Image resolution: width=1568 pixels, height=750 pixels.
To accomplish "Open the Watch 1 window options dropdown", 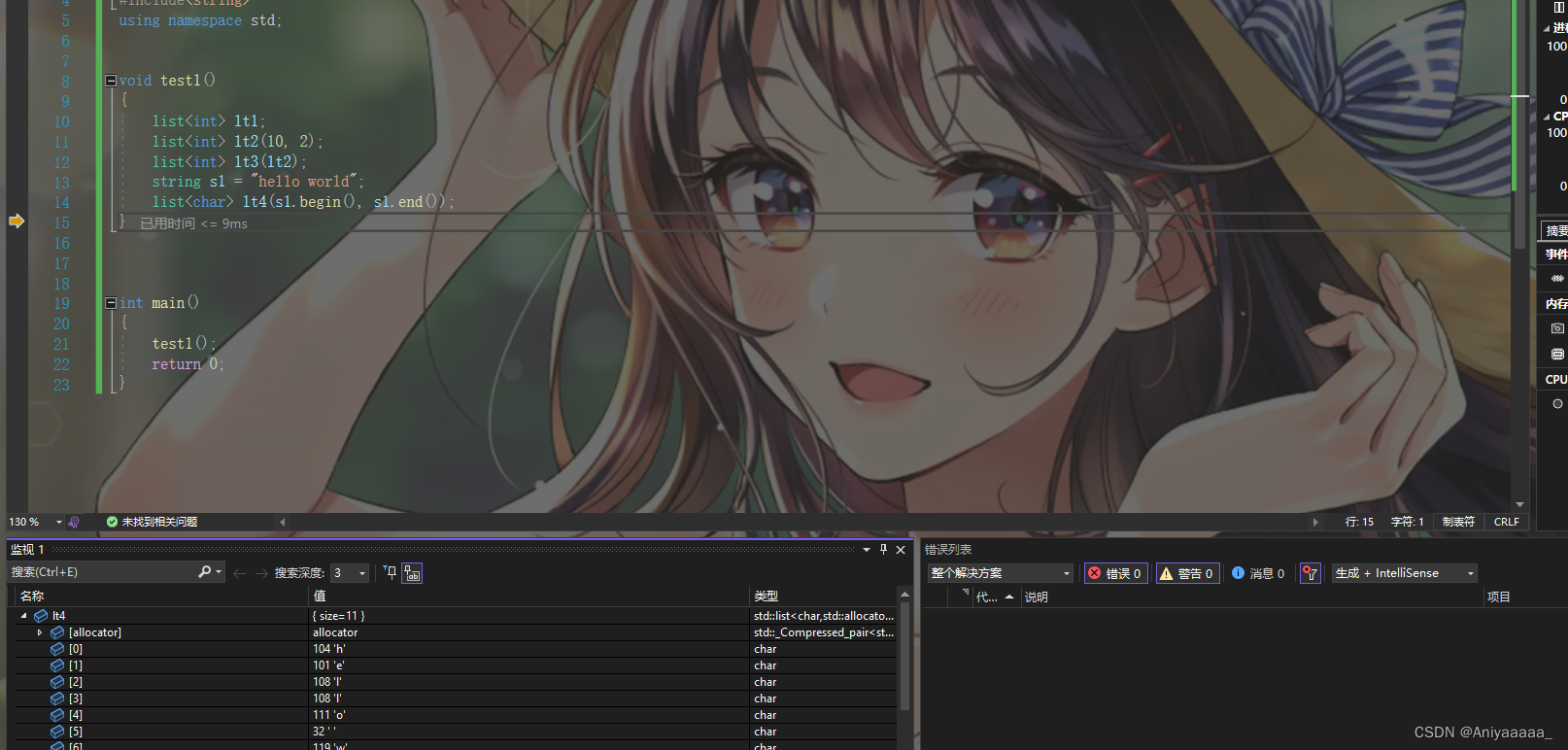I will click(x=867, y=550).
